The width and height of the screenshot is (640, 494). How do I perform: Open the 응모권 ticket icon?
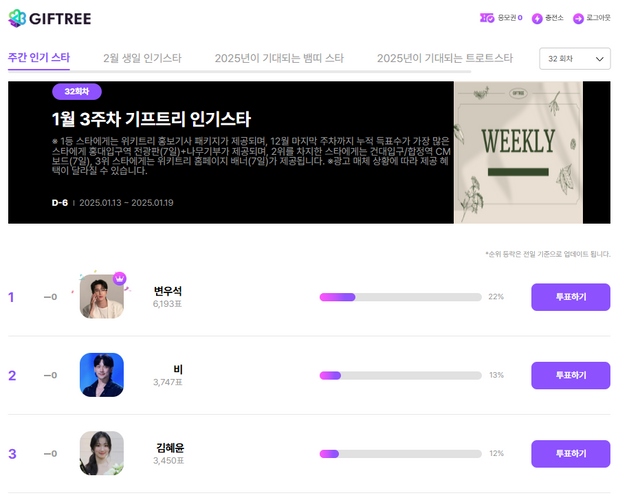point(487,18)
